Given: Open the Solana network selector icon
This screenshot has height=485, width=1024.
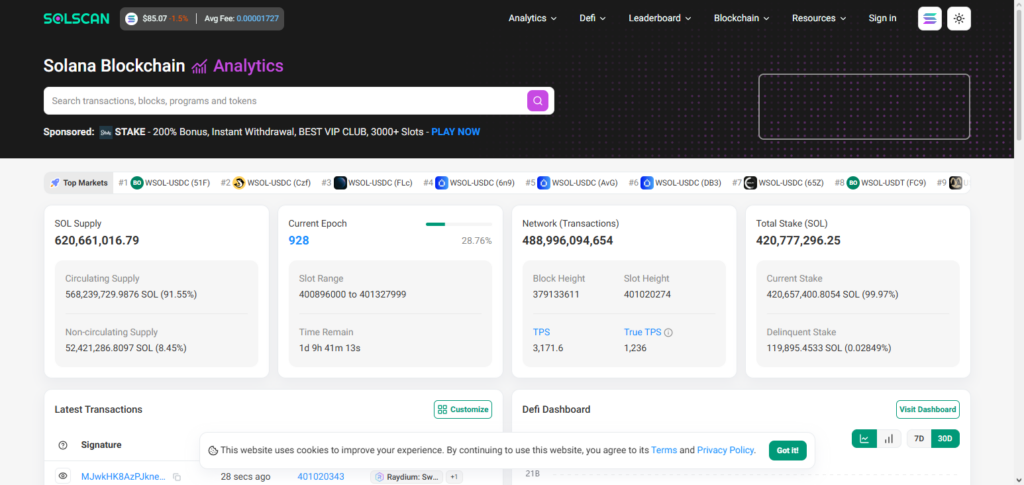Looking at the screenshot, I should [930, 18].
